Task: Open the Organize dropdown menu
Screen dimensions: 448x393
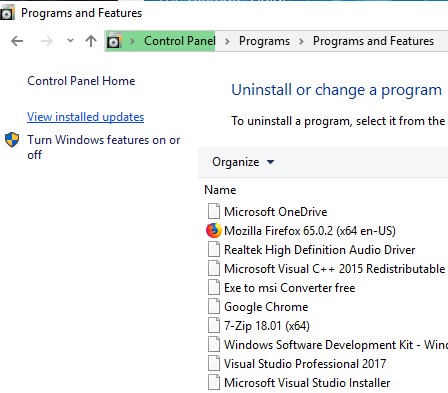Action: click(243, 162)
